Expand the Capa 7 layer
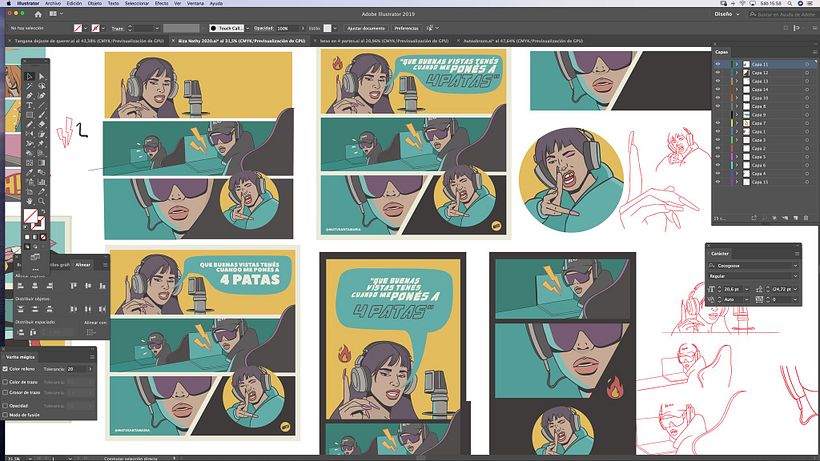820x461 pixels. tap(737, 123)
